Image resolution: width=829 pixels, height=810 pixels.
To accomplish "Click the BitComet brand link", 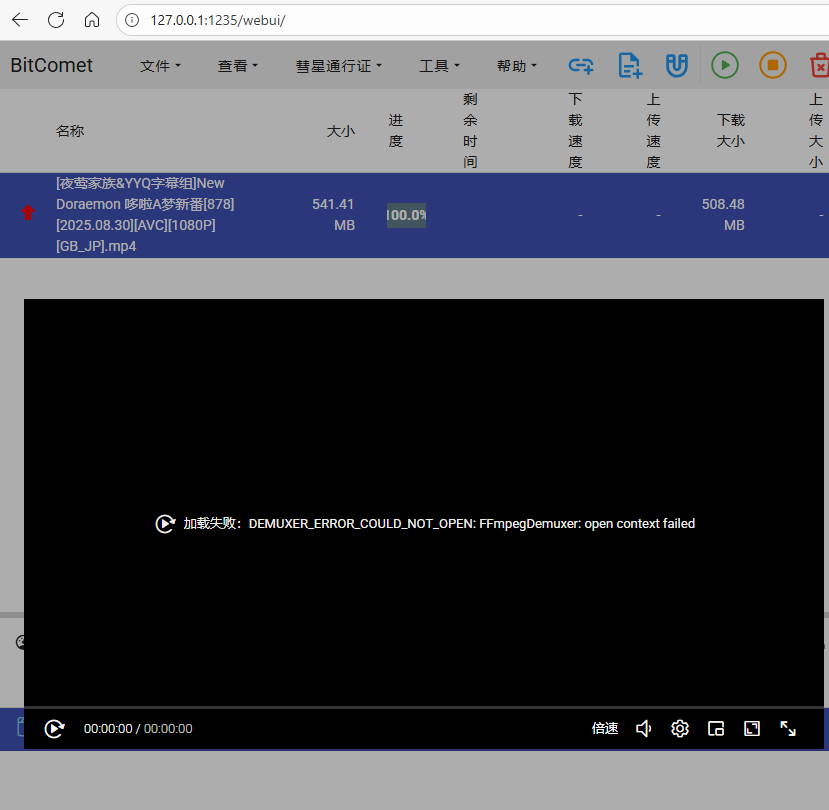I will pos(52,66).
